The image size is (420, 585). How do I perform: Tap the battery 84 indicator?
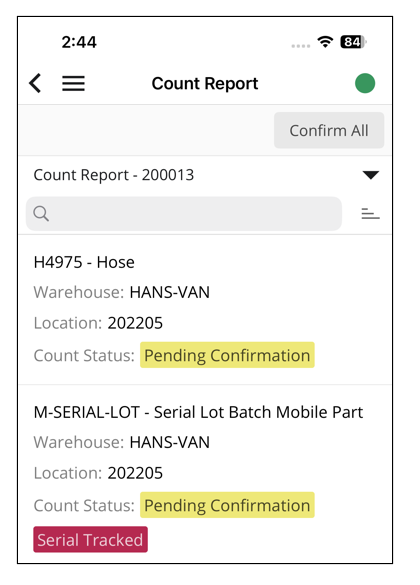coord(353,42)
